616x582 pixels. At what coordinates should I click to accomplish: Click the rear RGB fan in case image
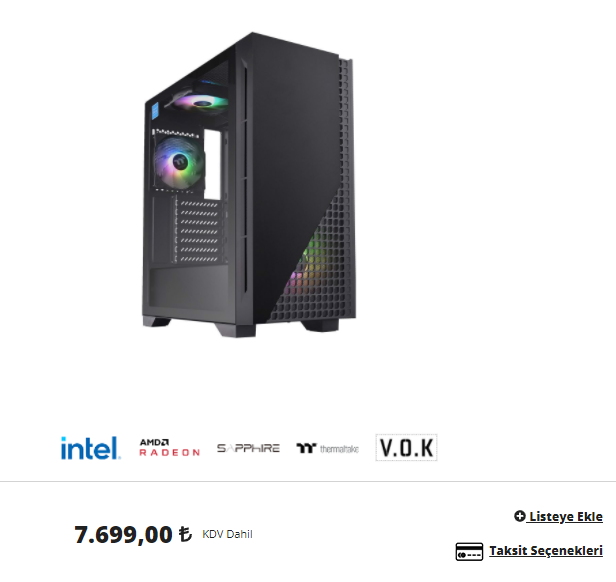[179, 163]
